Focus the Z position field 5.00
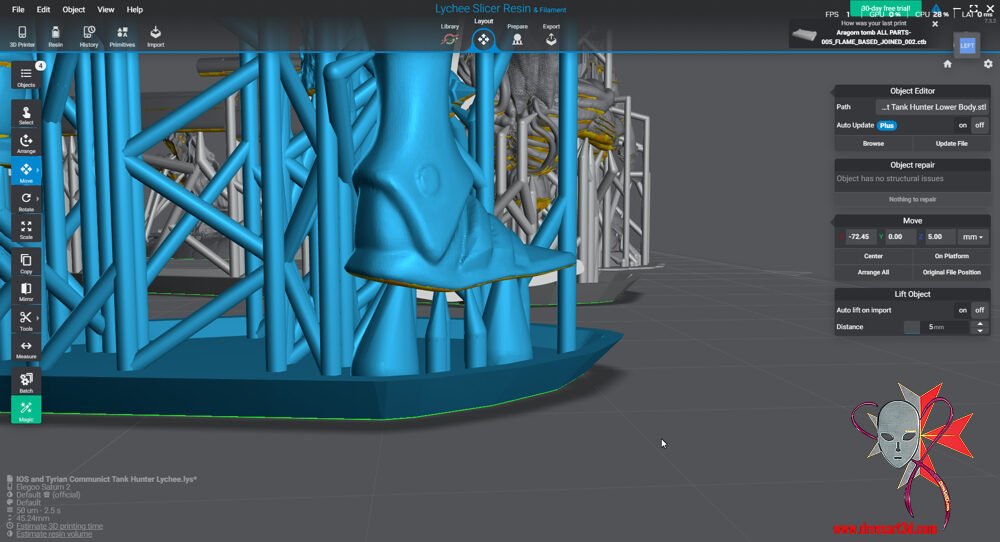This screenshot has height=542, width=1000. (x=939, y=237)
